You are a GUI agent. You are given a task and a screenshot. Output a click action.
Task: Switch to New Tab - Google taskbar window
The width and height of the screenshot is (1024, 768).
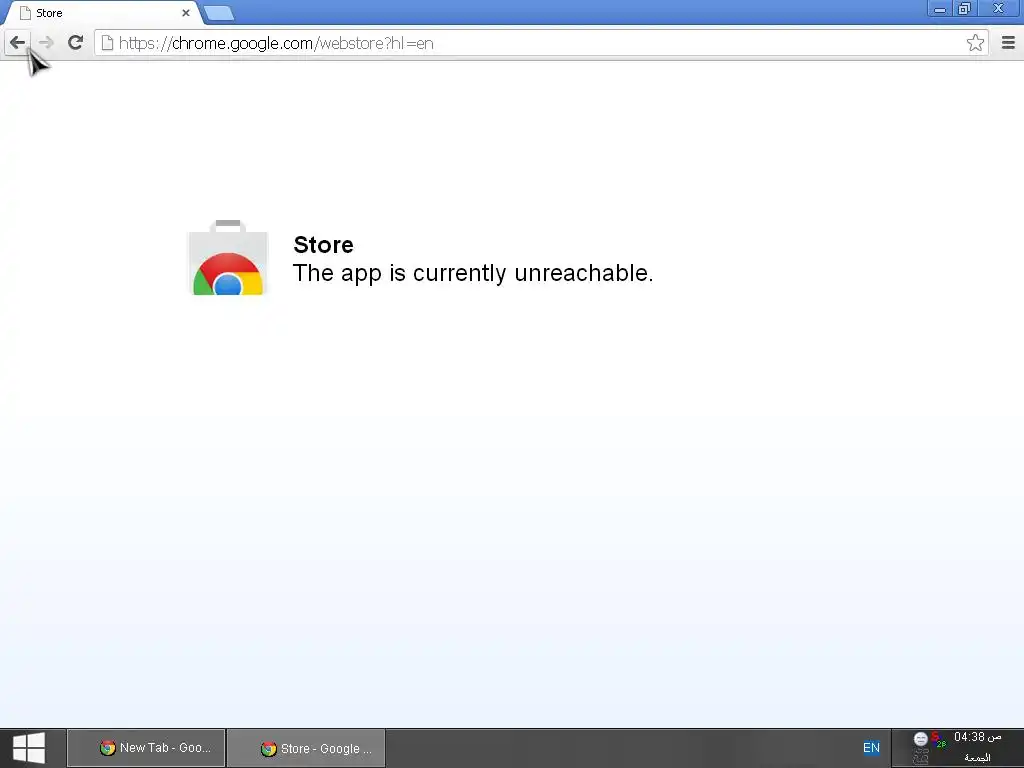(146, 748)
